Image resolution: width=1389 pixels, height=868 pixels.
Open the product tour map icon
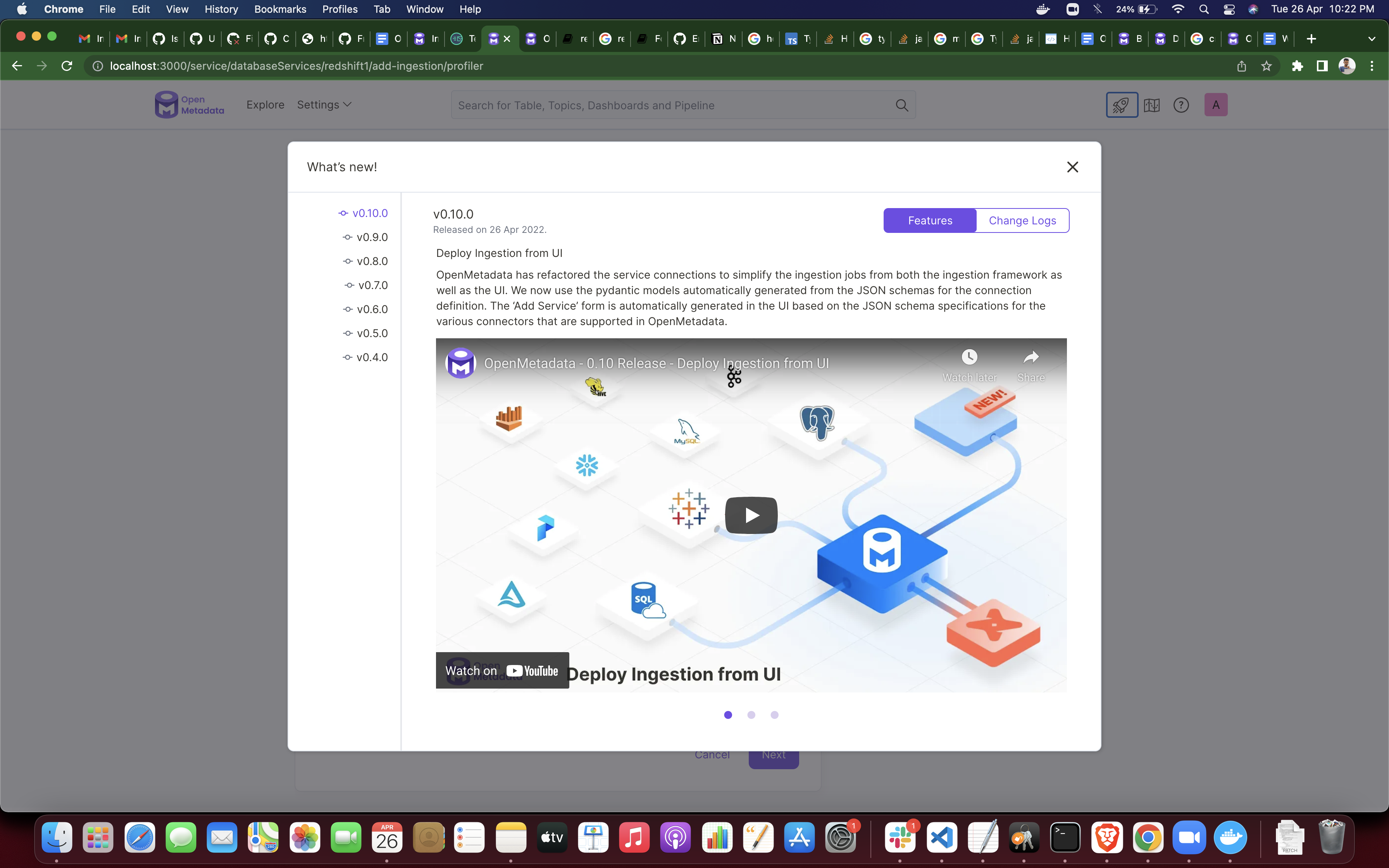click(1151, 105)
